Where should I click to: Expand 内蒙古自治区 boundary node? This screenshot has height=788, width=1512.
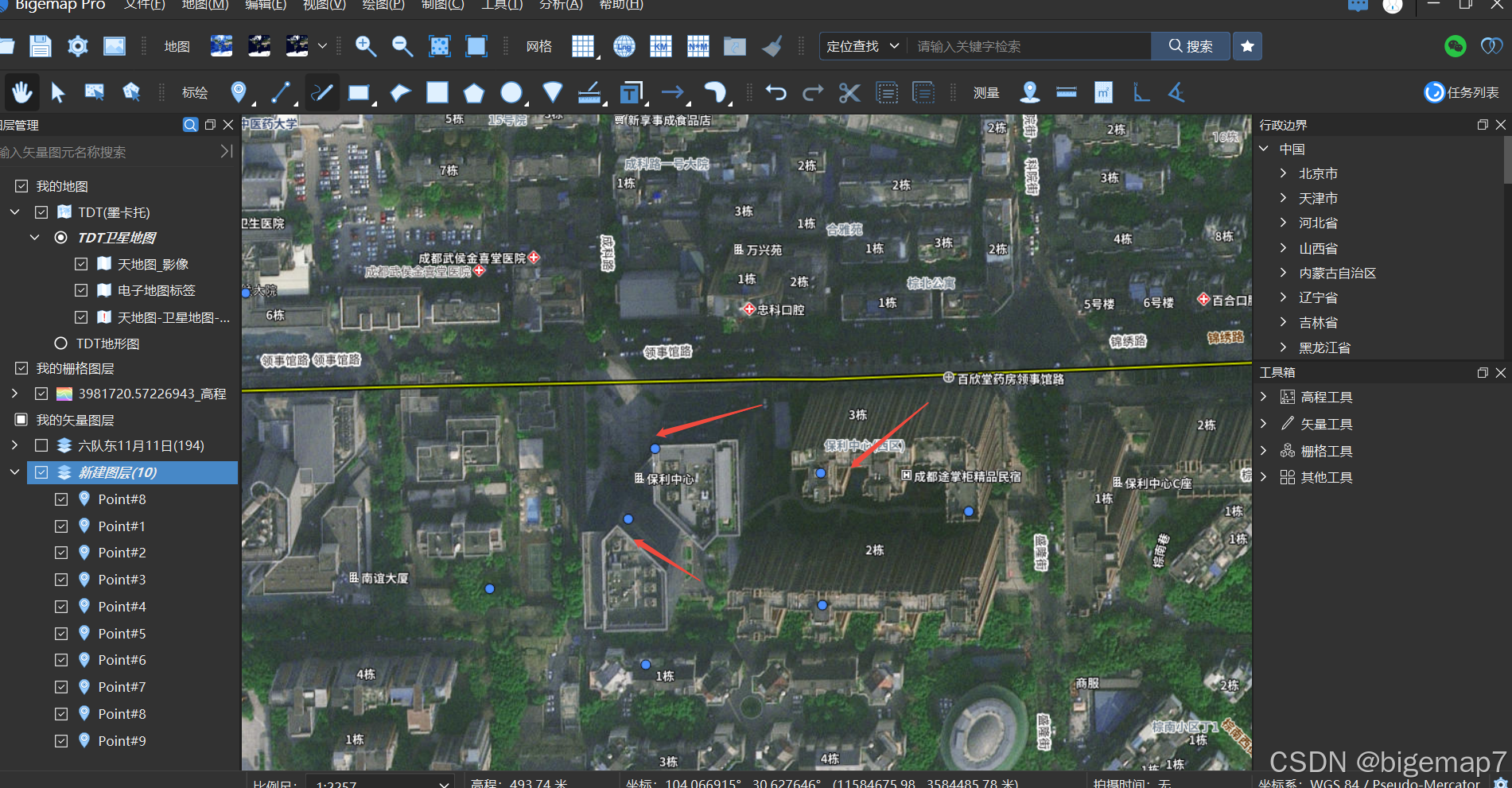point(1283,273)
